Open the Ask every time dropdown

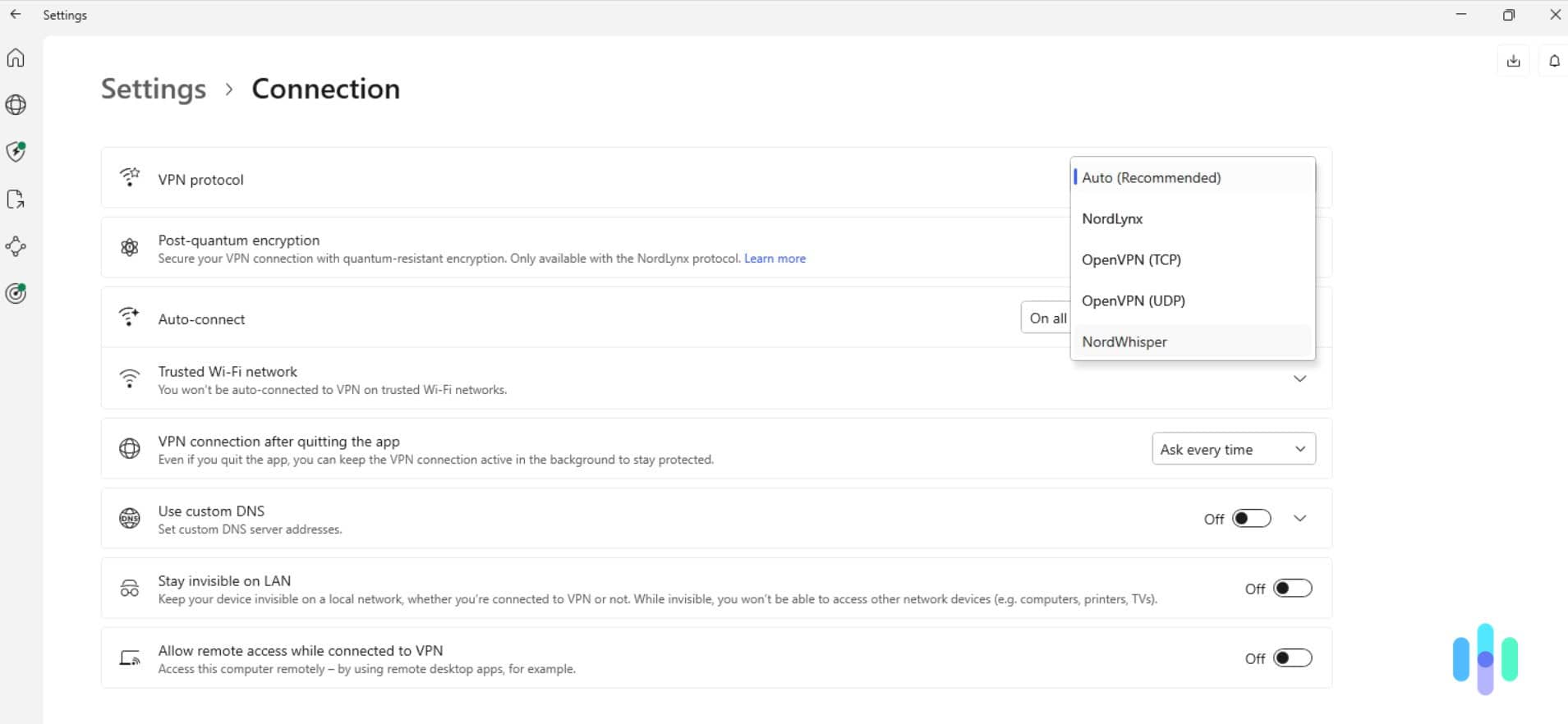[1233, 449]
